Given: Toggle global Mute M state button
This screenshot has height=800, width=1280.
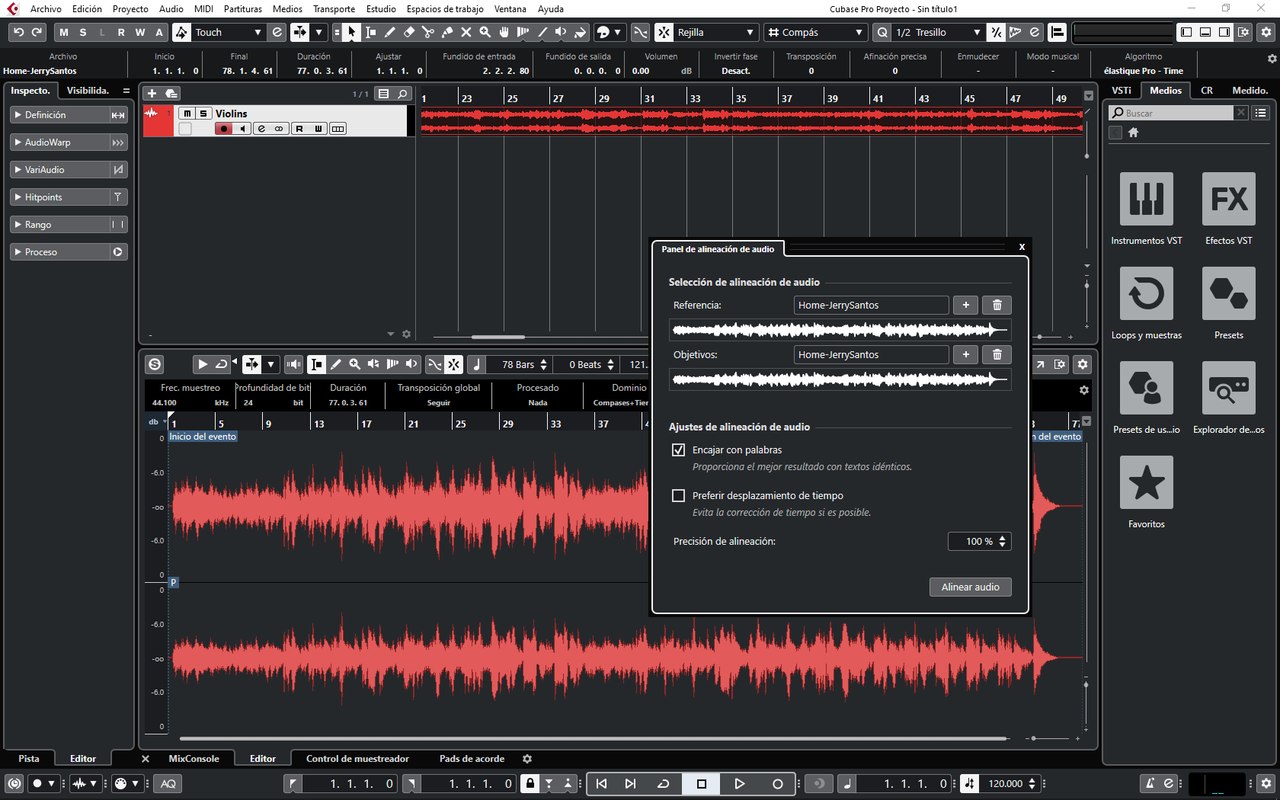Looking at the screenshot, I should click(65, 32).
